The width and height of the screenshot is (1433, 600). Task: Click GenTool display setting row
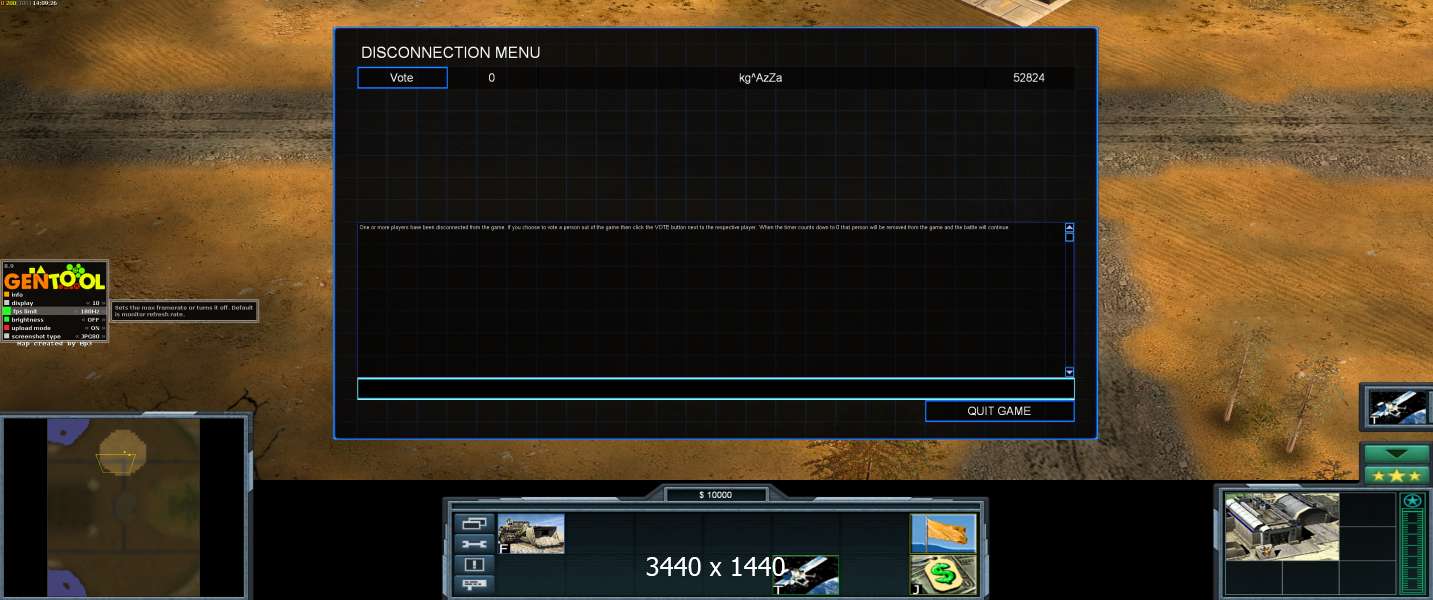coord(55,303)
